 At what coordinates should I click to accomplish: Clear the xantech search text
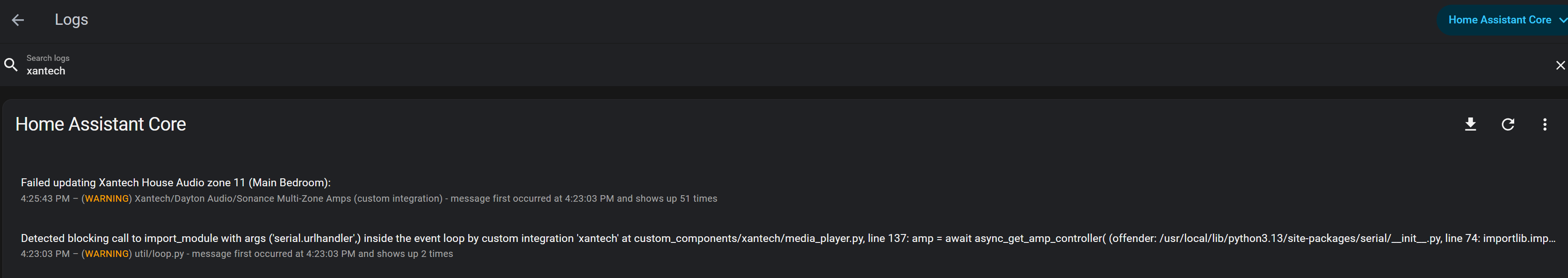[x=1560, y=65]
